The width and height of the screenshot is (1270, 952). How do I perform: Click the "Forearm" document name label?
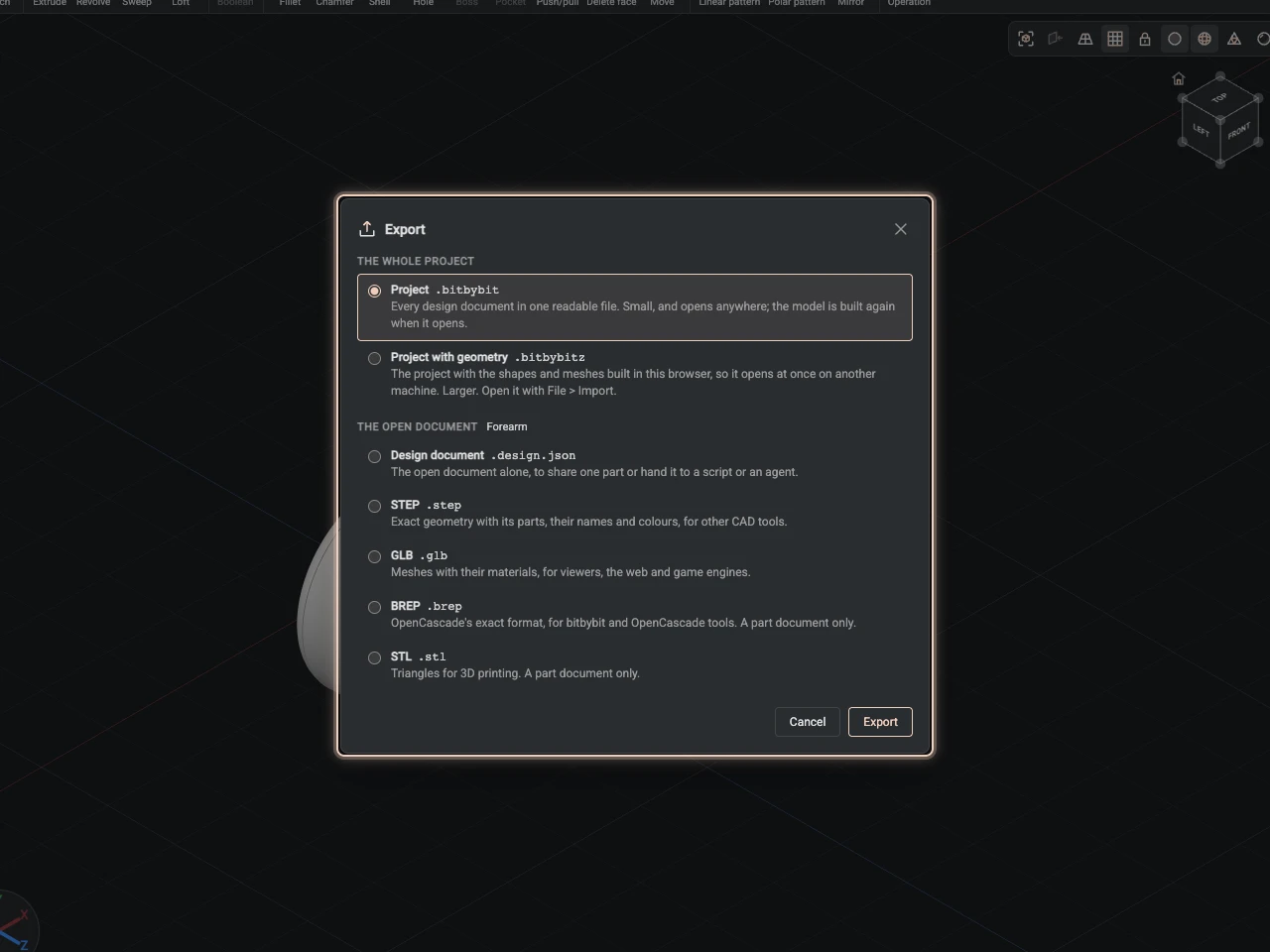507,426
